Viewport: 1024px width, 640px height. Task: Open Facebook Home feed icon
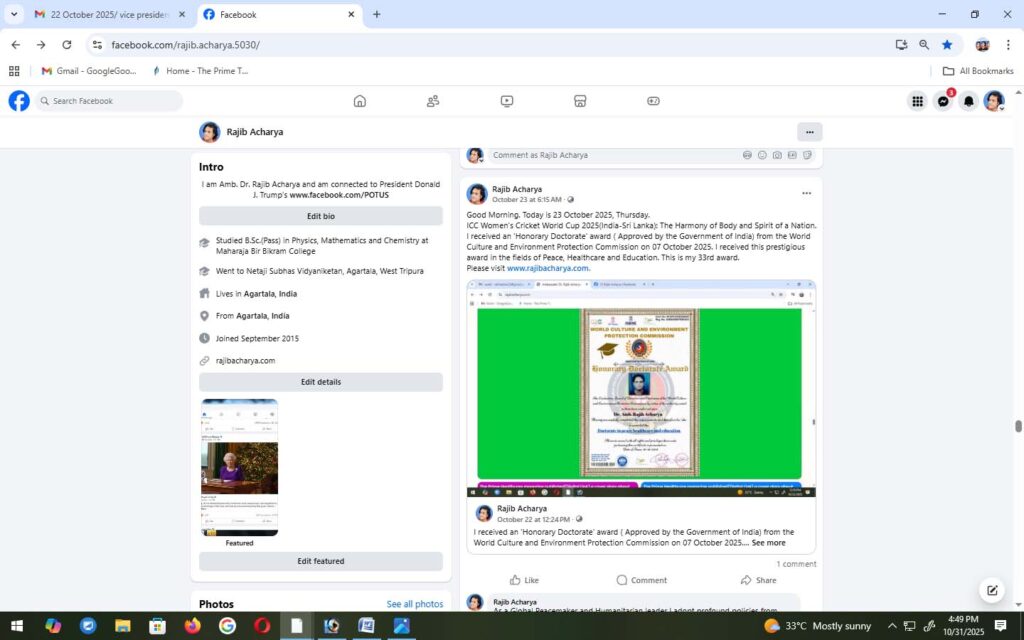click(x=360, y=101)
